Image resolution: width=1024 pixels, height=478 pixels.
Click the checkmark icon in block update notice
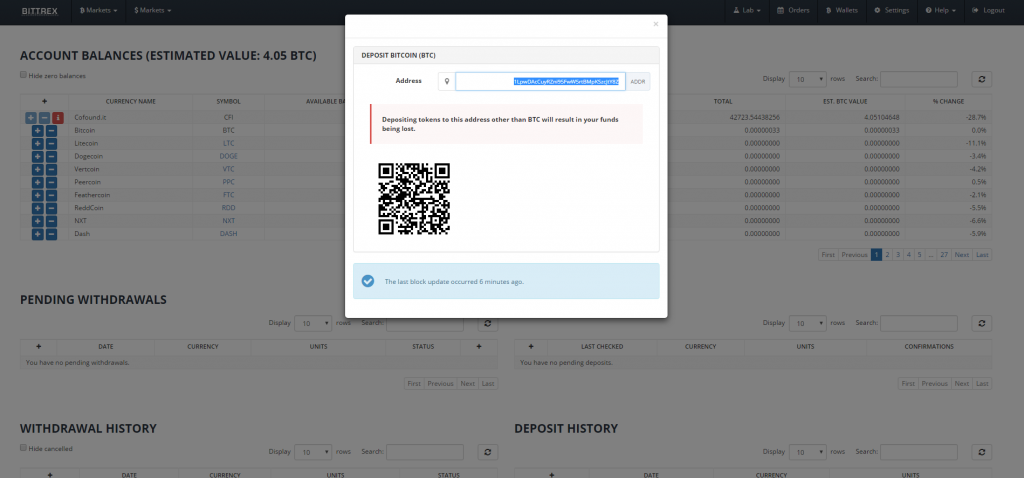click(x=368, y=281)
